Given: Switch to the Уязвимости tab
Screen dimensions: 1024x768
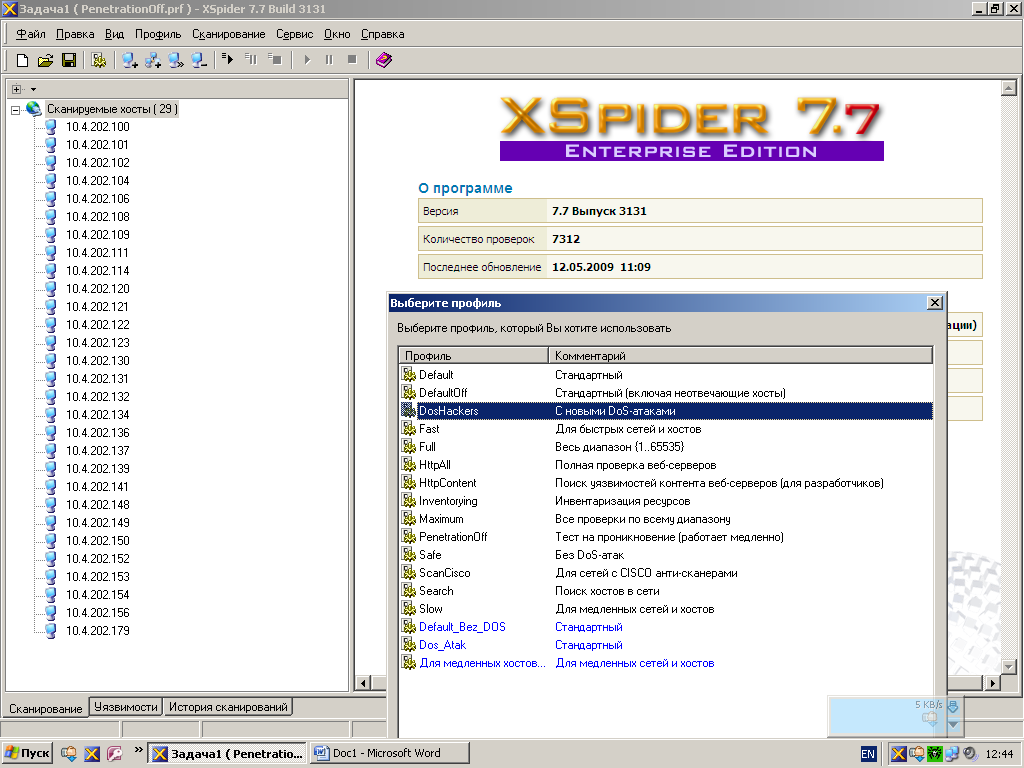Looking at the screenshot, I should point(126,707).
